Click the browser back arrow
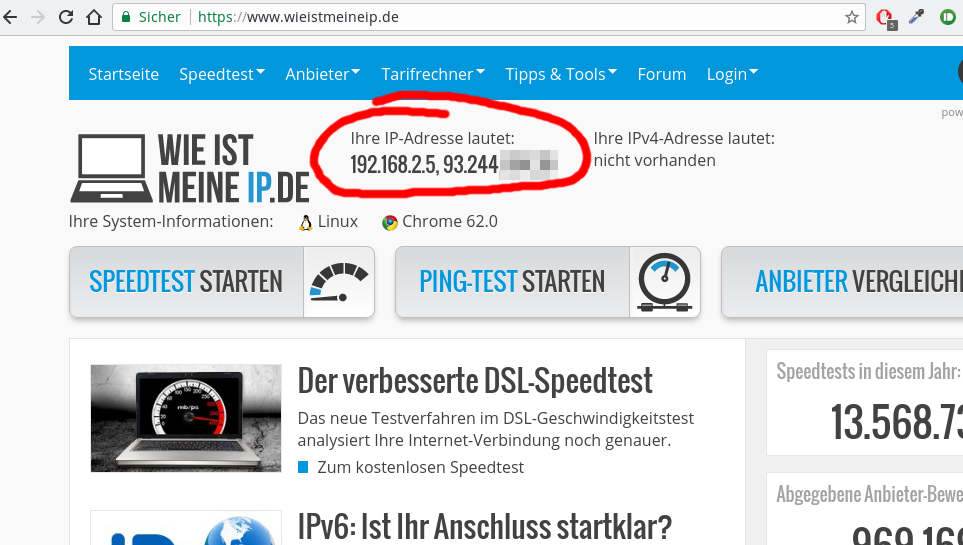963x545 pixels. click(x=10, y=17)
